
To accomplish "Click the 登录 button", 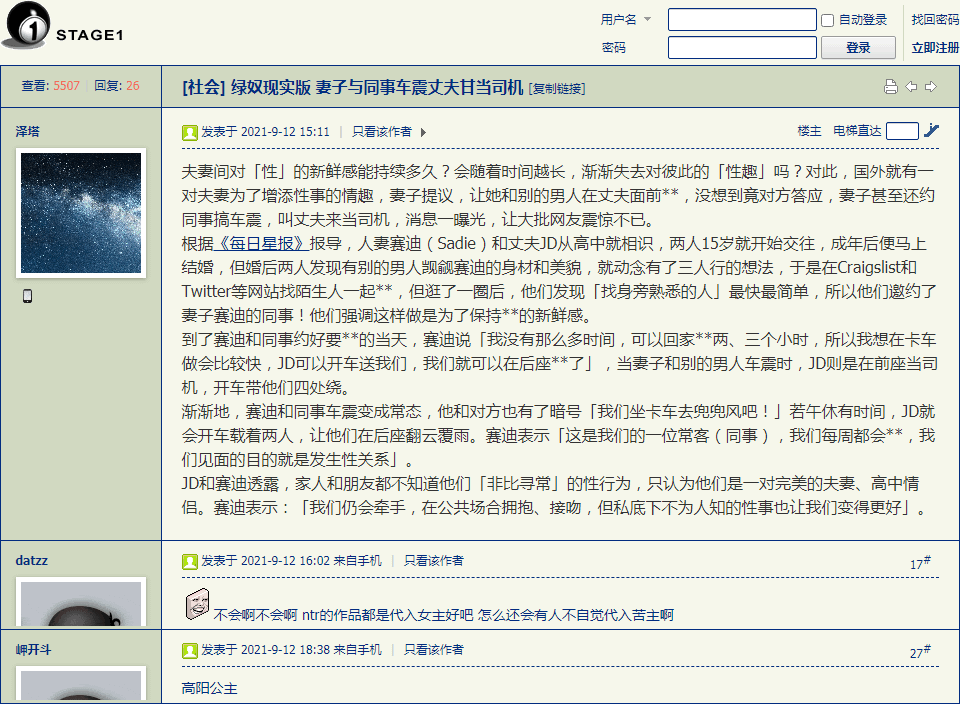I will point(858,48).
